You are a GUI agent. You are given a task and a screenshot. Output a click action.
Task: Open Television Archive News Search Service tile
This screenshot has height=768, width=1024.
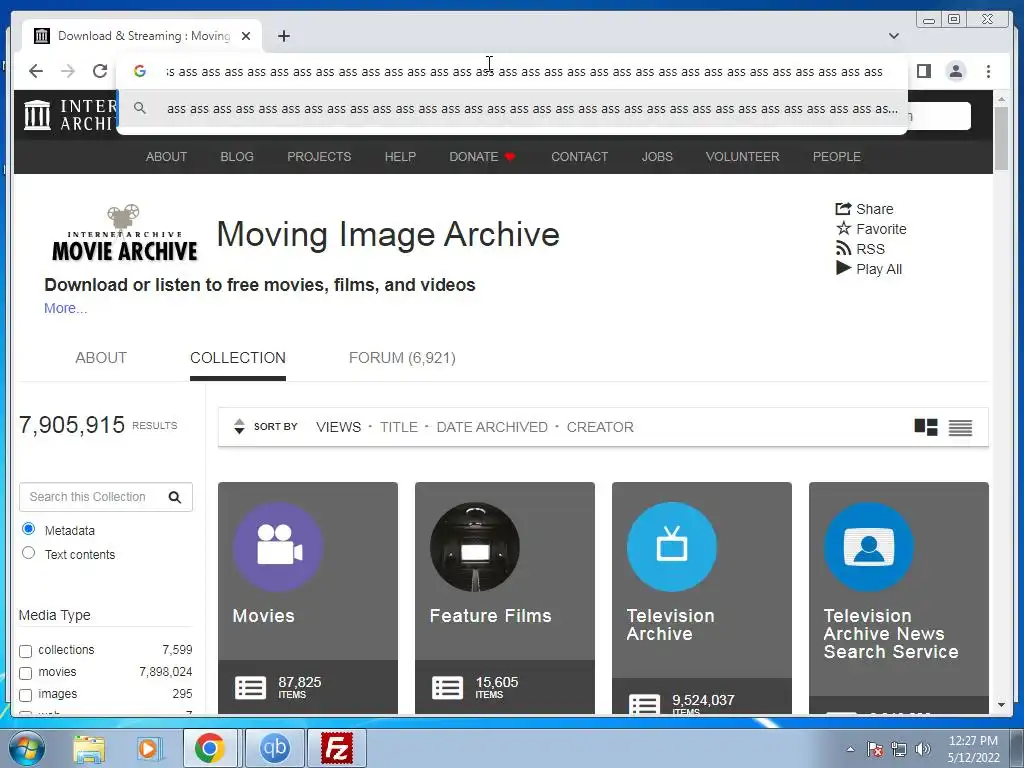[899, 598]
